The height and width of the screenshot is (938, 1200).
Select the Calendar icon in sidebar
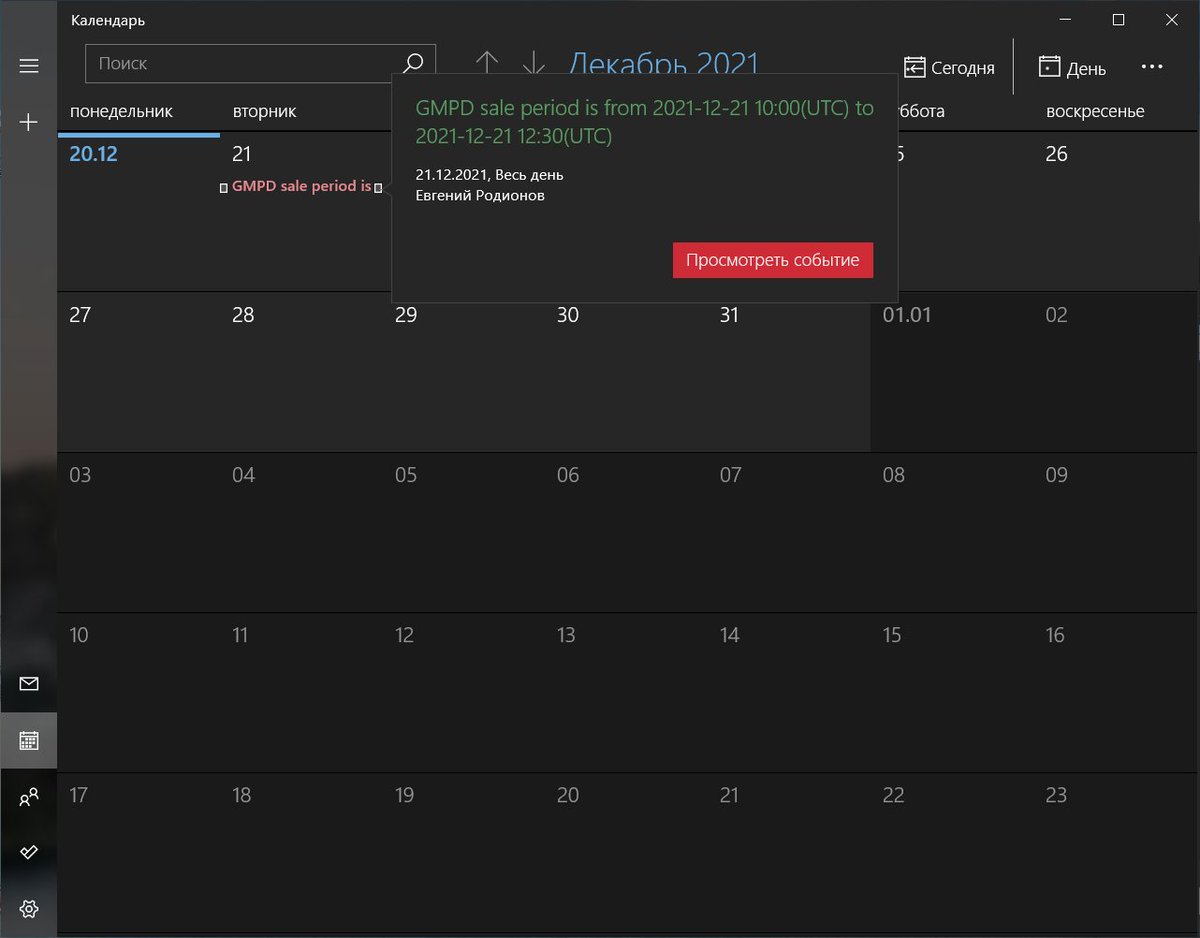(x=29, y=741)
